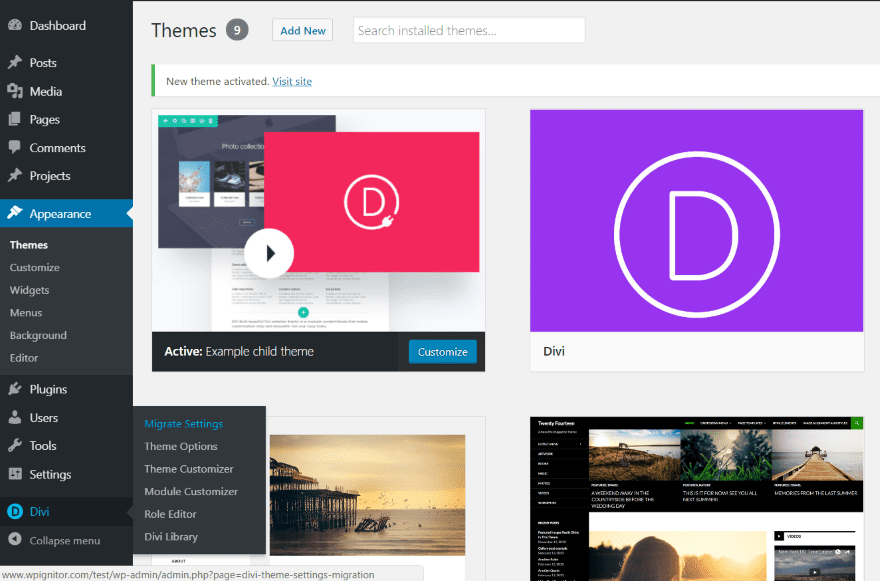Screen dimensions: 880x581
Task: Open the theme Editor submenu
Action: [24, 358]
